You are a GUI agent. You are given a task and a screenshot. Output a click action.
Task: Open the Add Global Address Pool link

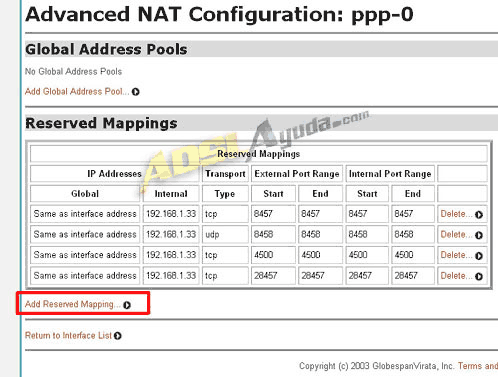tap(77, 91)
